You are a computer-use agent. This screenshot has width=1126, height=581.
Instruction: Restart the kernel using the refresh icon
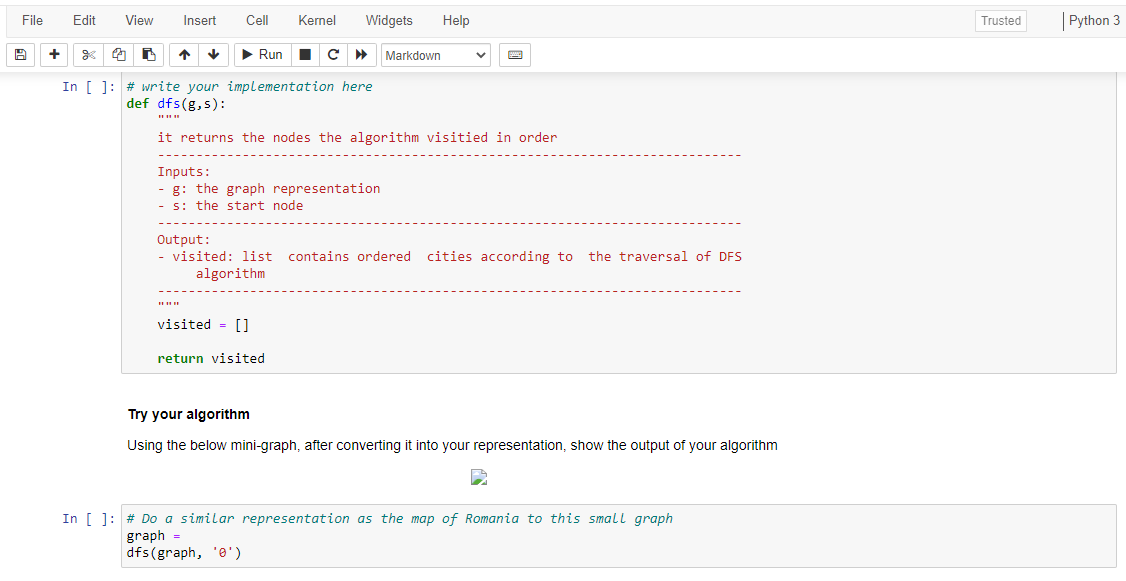(x=333, y=55)
